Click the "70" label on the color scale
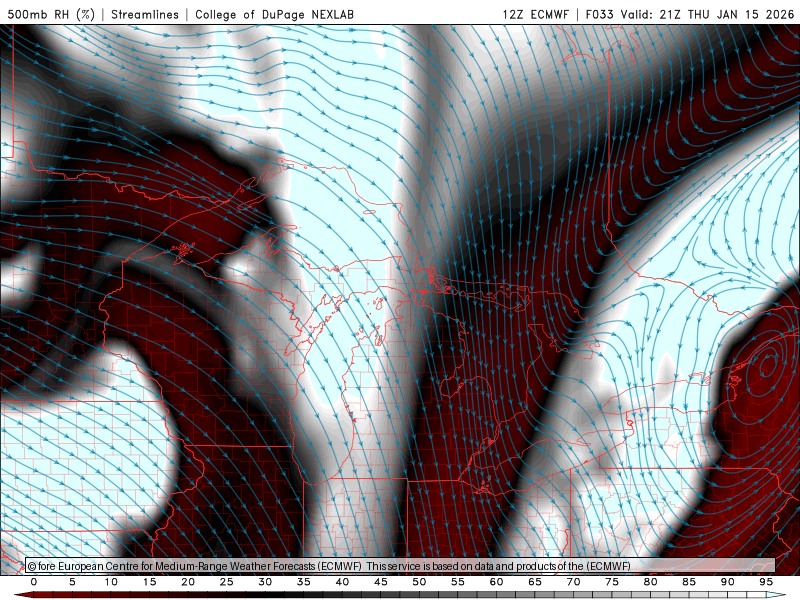 click(573, 582)
